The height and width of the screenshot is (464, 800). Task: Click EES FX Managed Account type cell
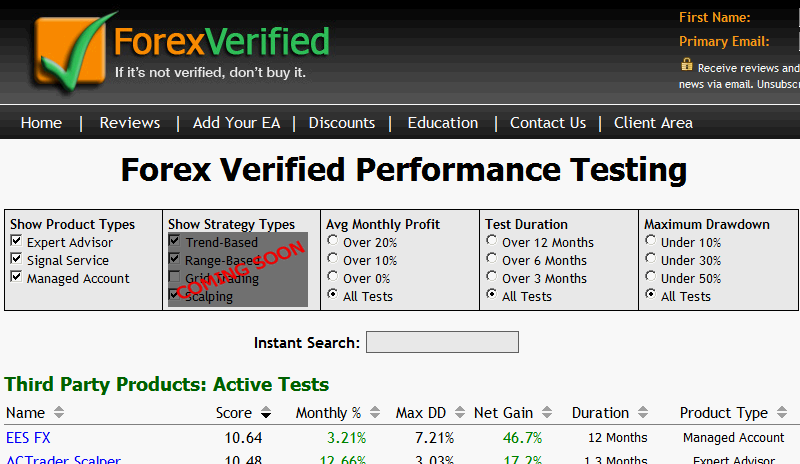pos(734,438)
